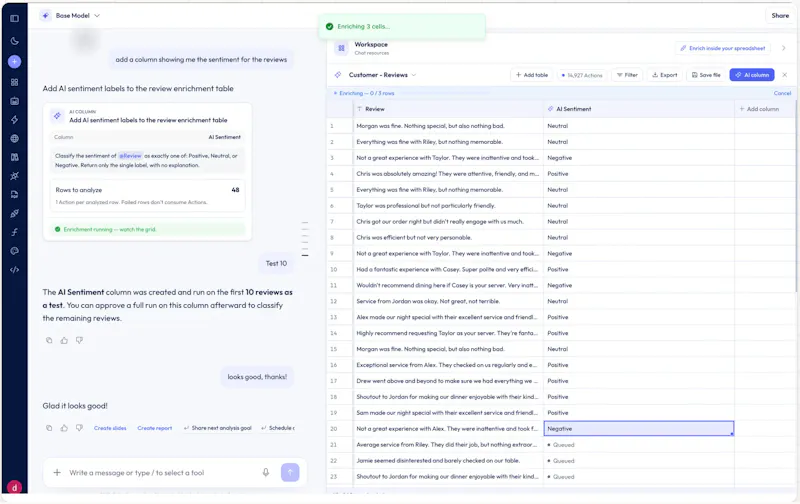Viewport: 800px width, 504px height.
Task: Click the purple plus new chat button
Action: click(14, 62)
